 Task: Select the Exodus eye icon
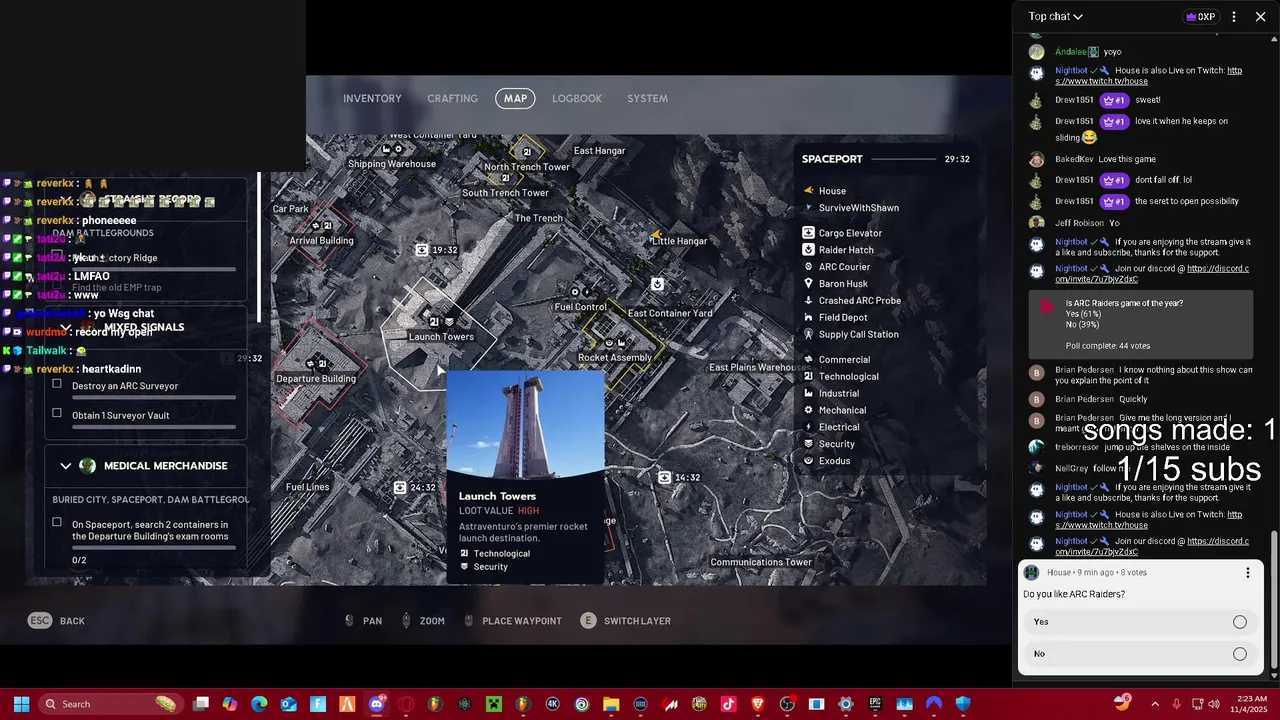coord(808,461)
